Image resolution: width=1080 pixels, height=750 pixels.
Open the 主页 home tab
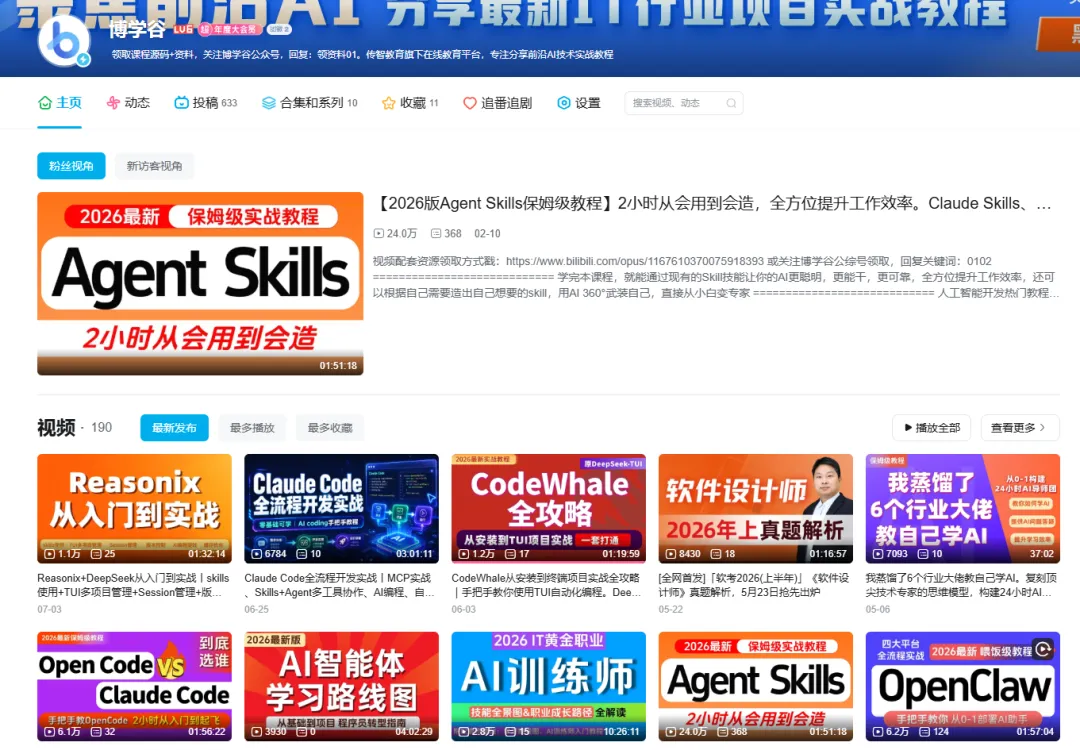(x=59, y=103)
